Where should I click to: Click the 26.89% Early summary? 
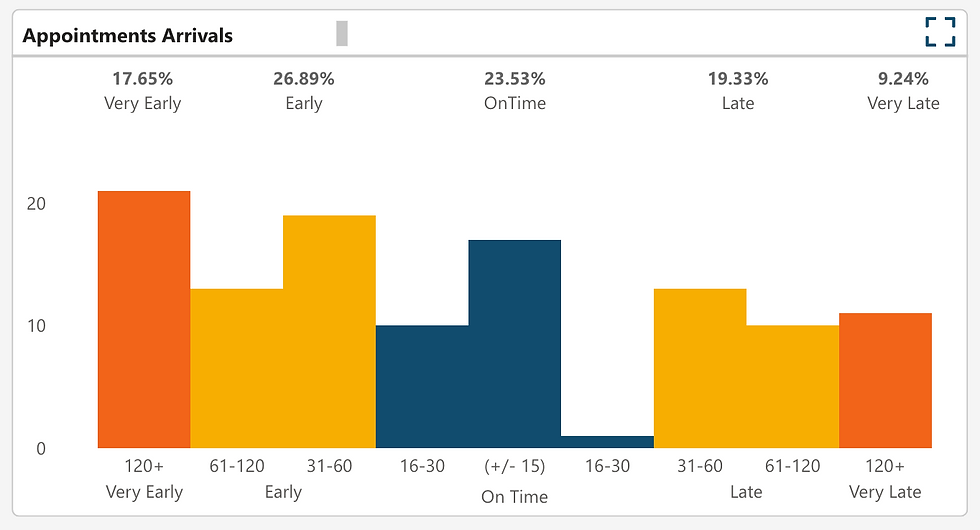click(304, 90)
